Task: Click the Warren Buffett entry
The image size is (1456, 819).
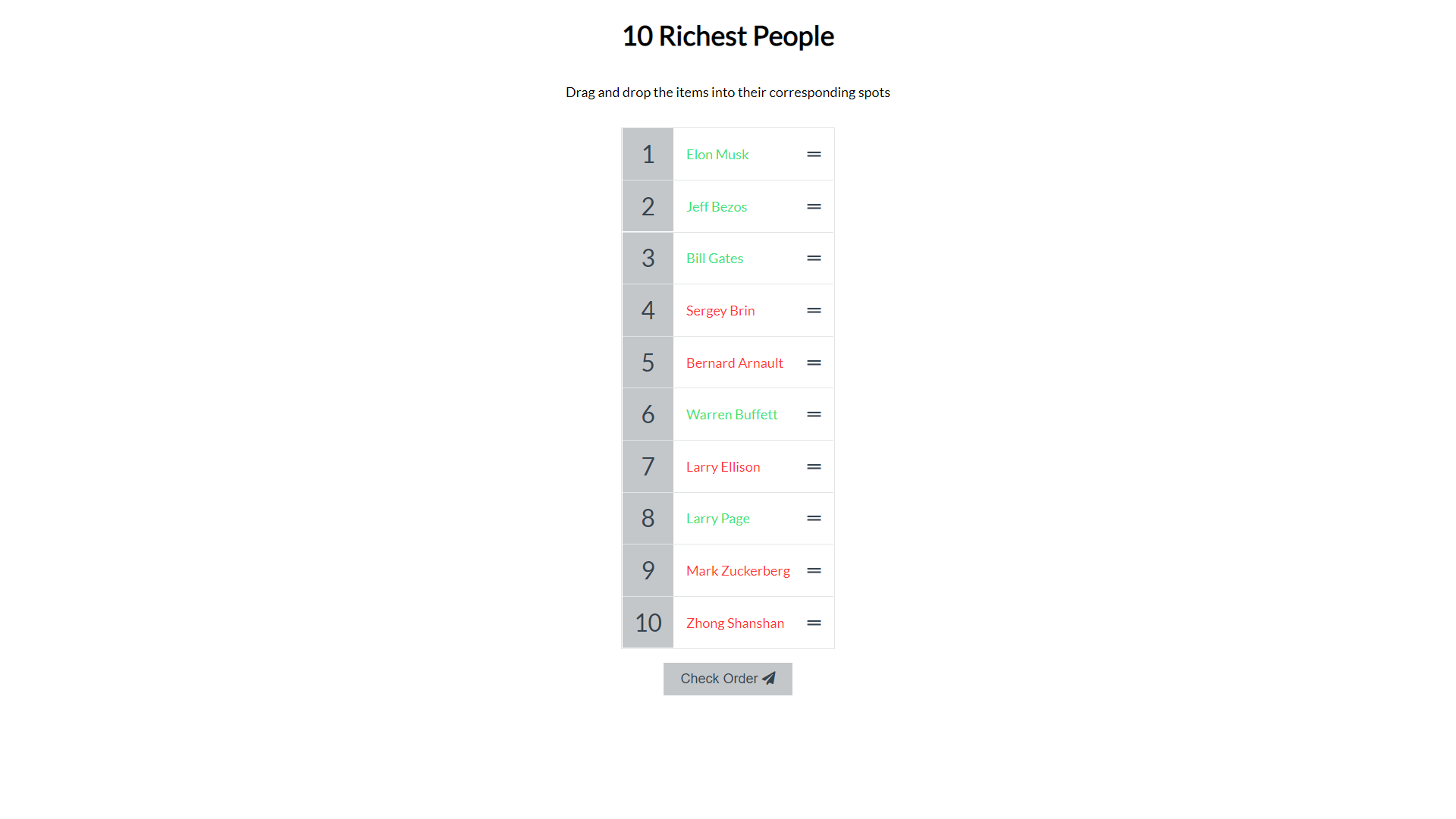Action: (x=732, y=415)
